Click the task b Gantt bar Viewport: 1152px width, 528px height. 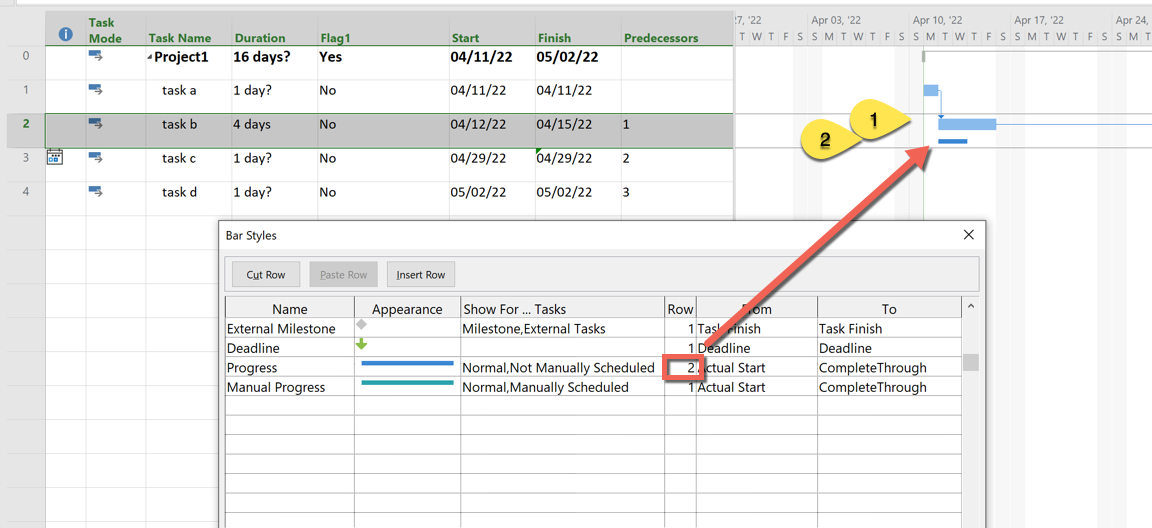pos(967,124)
